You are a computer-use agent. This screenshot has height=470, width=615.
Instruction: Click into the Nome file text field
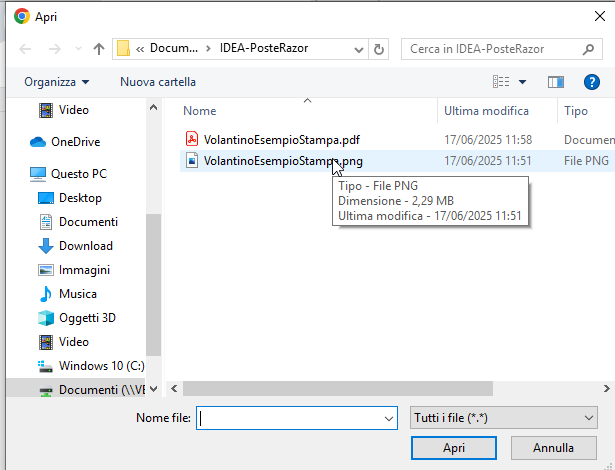299,417
